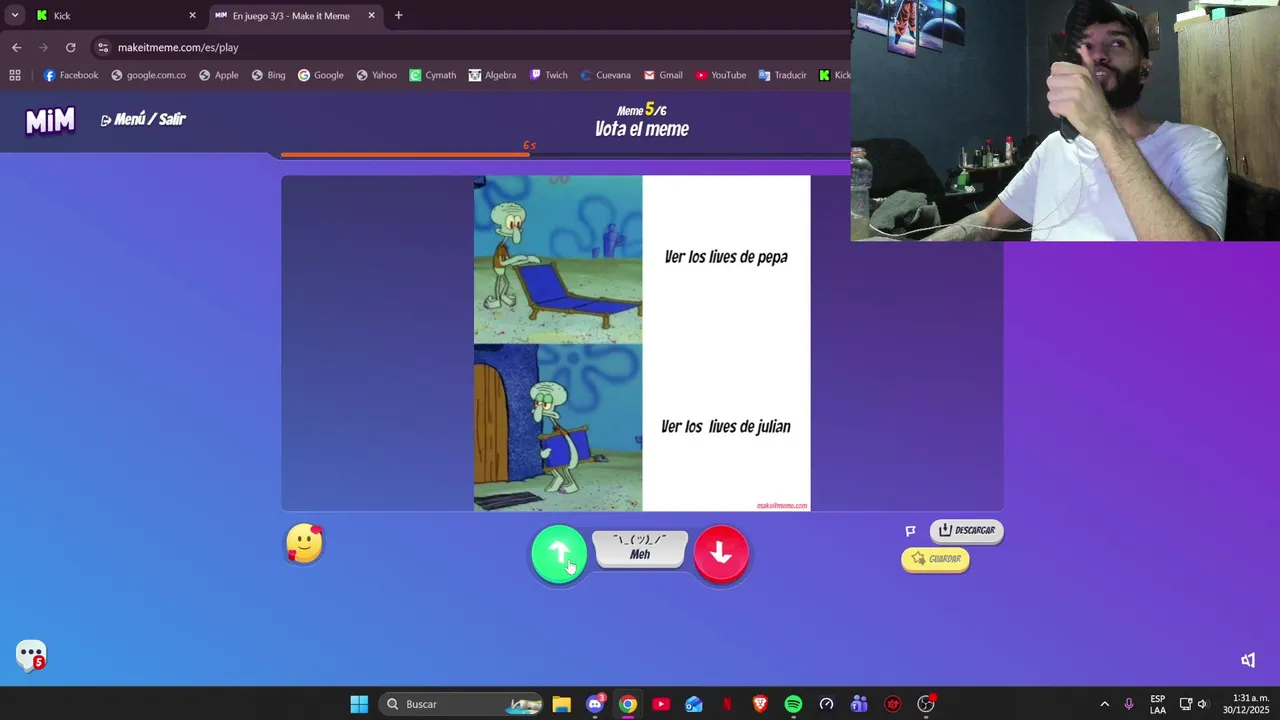
Task: Open the Traducir bookmark
Action: coord(782,75)
